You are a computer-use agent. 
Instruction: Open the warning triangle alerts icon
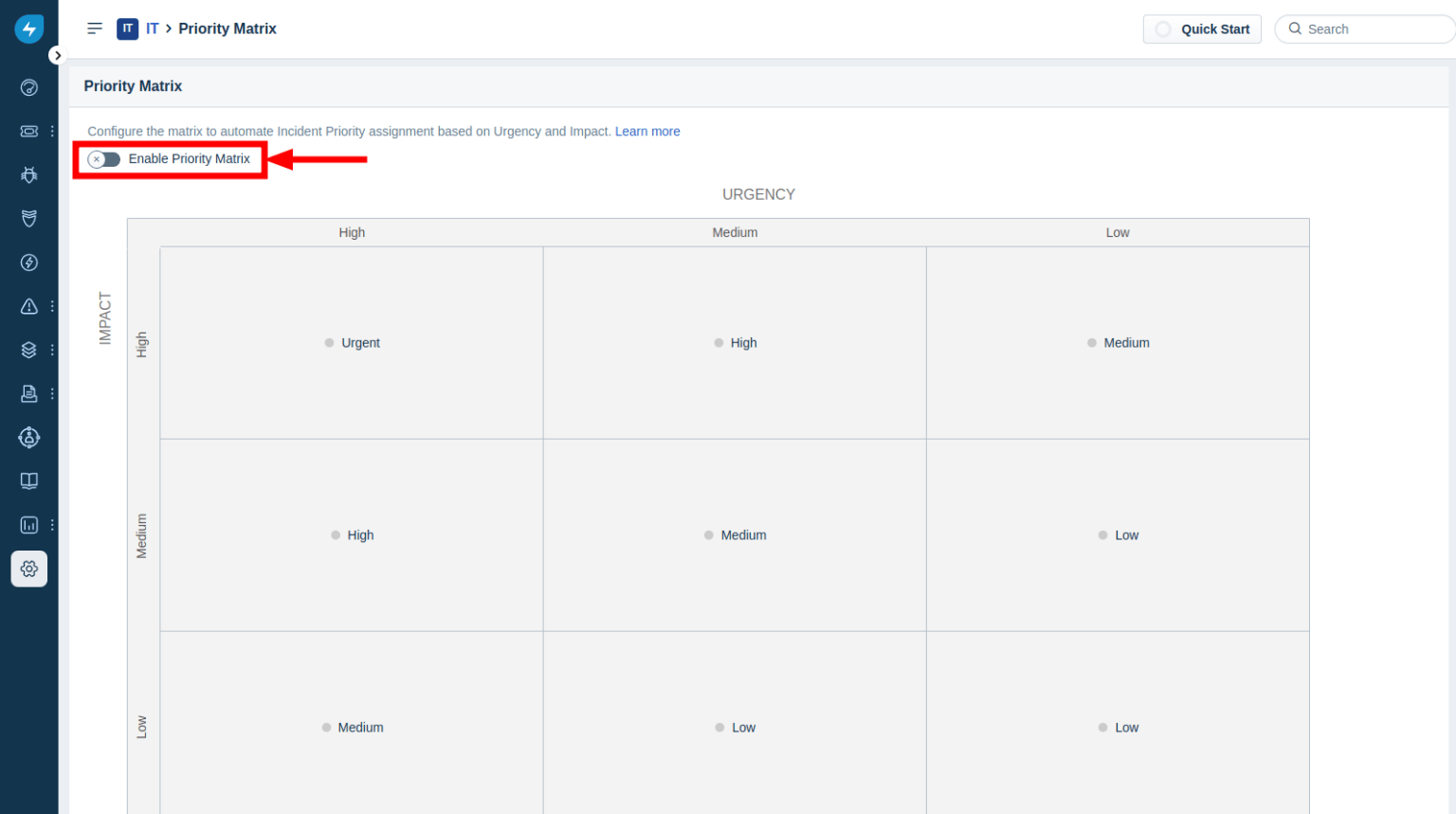(28, 306)
